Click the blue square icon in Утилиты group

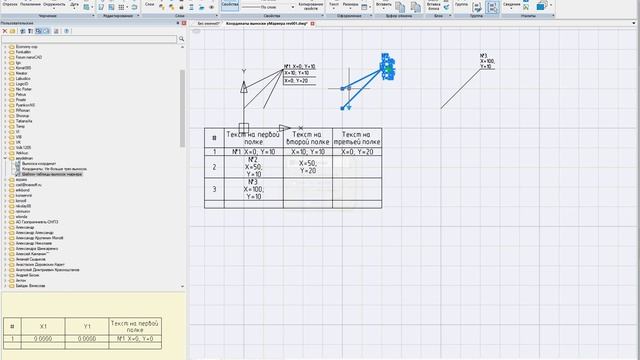click(541, 6)
